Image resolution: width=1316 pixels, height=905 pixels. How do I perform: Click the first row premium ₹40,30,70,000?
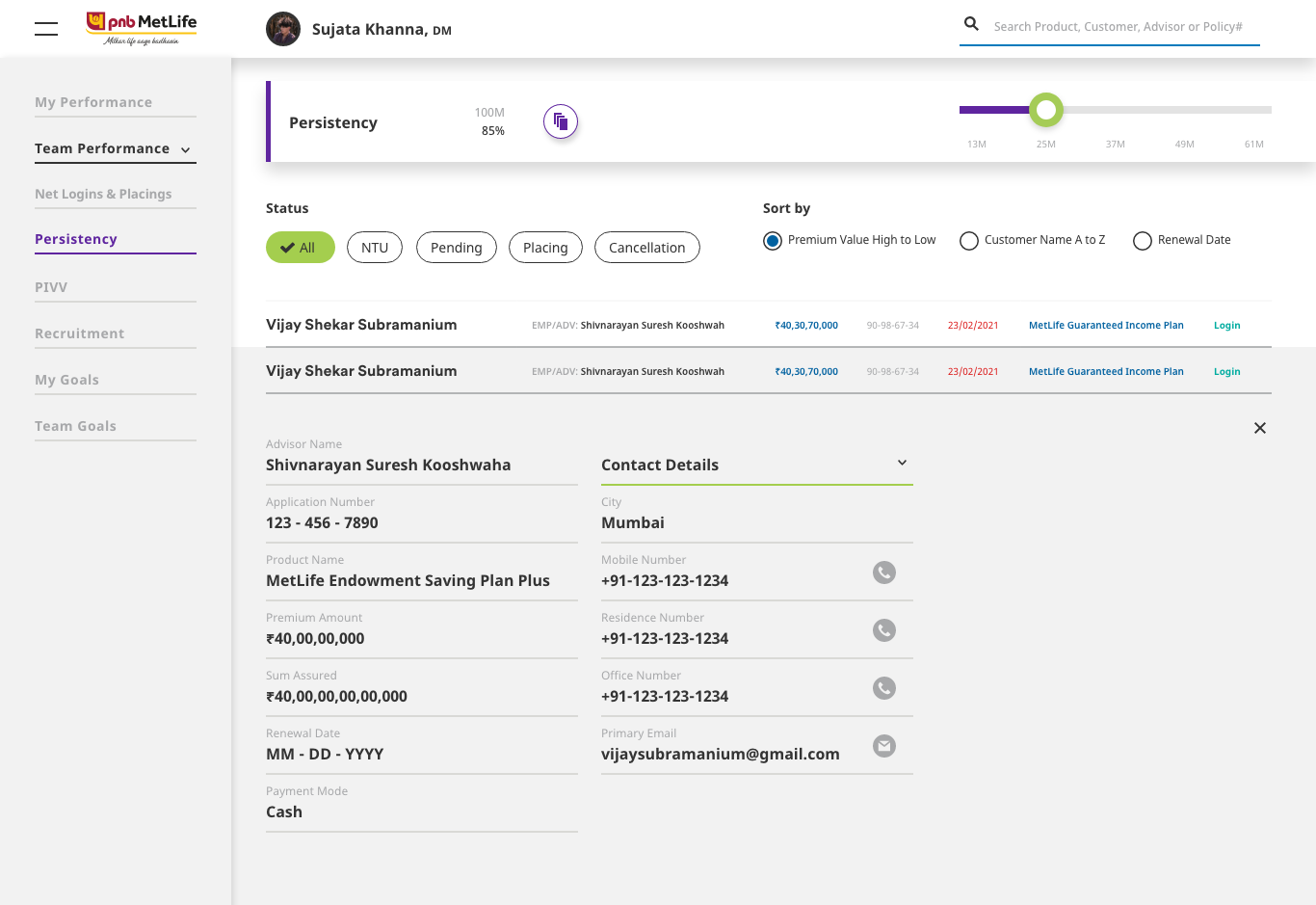tap(806, 325)
